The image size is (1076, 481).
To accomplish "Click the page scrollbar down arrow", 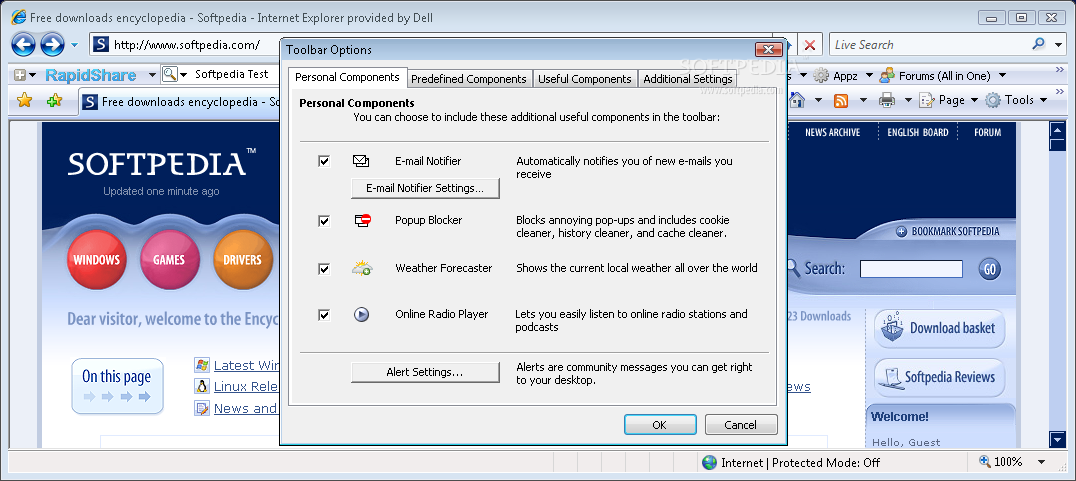I will (x=1057, y=439).
